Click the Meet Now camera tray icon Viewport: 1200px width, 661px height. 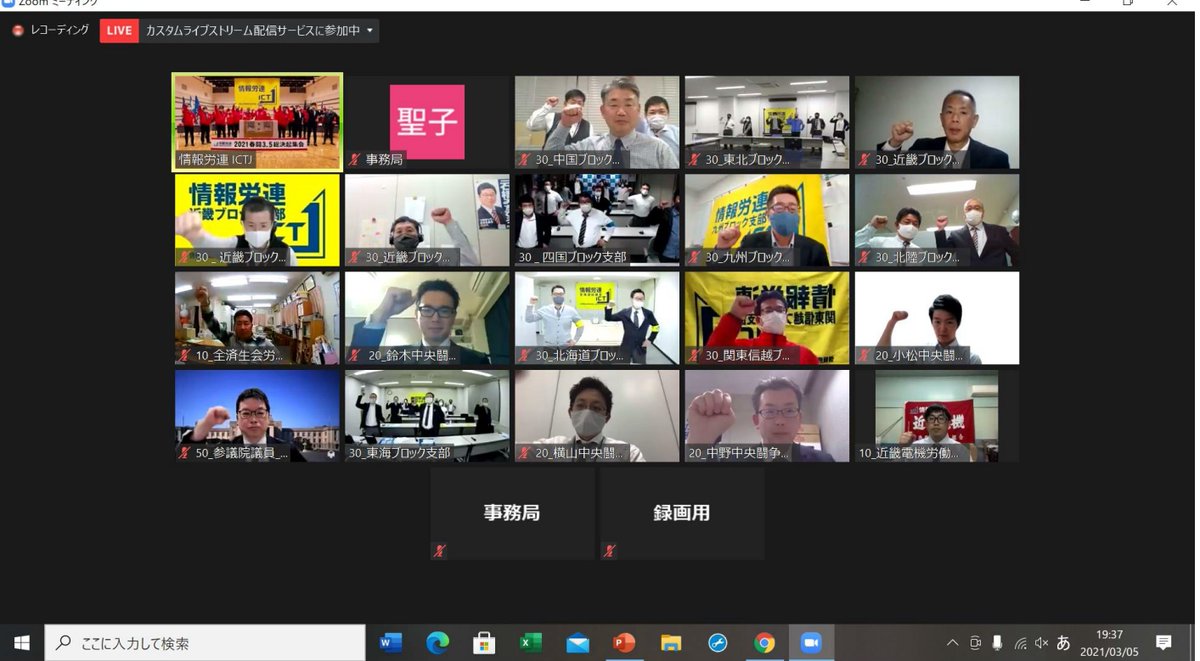click(975, 643)
